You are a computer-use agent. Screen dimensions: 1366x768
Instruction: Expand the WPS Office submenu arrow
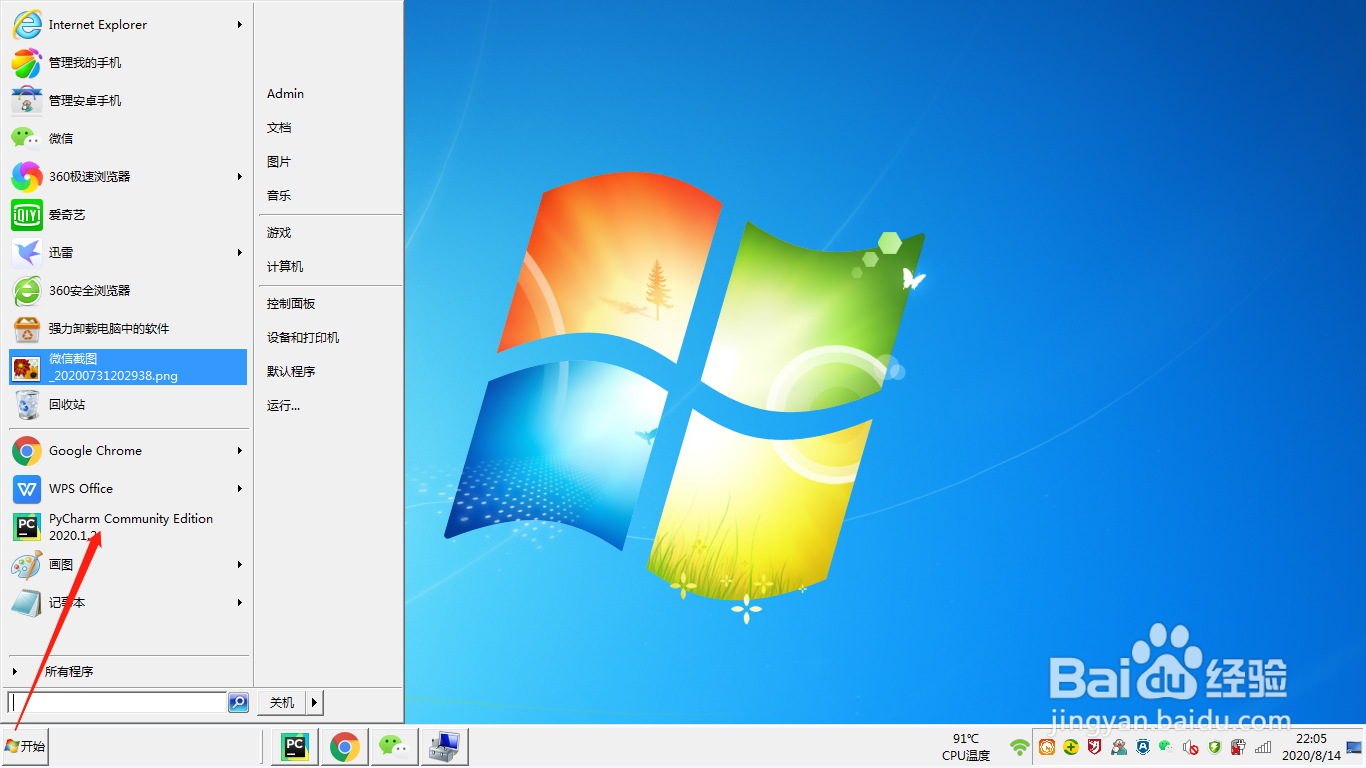coord(240,488)
